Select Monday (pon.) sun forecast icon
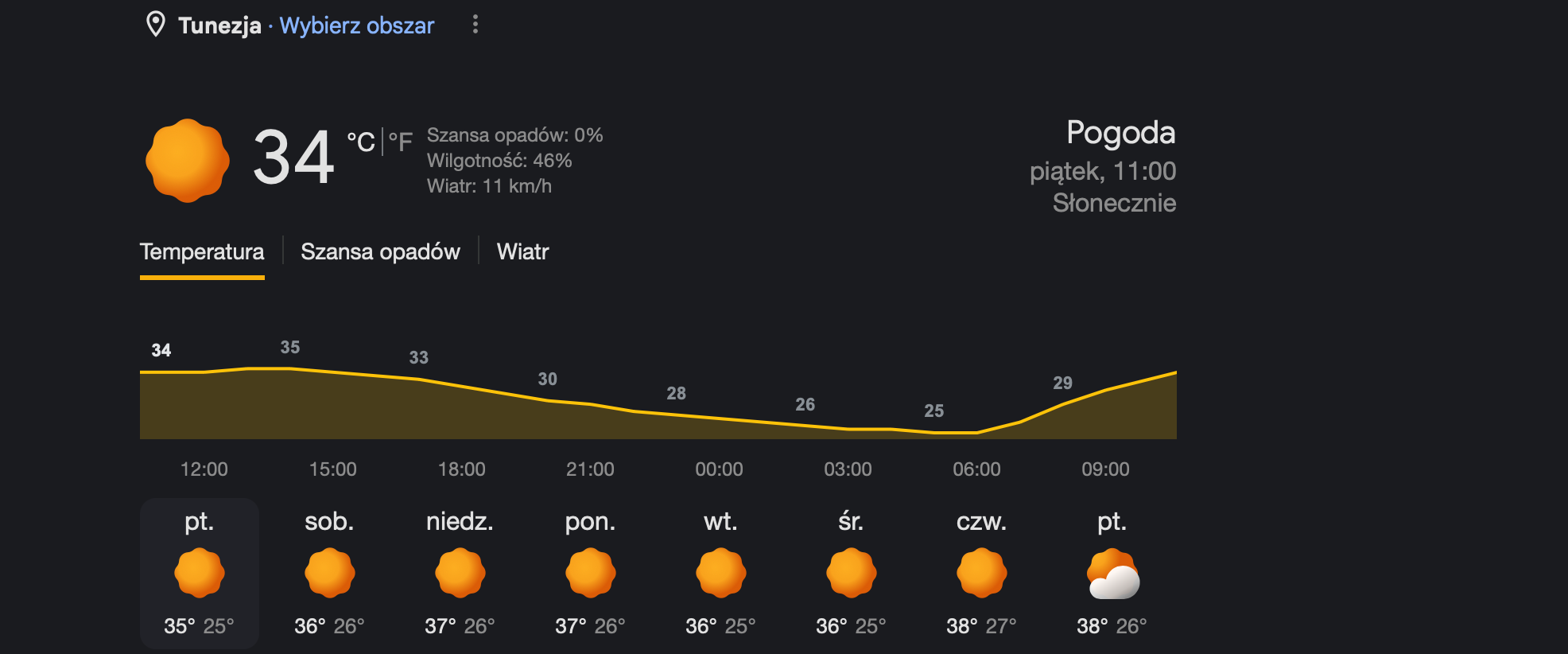The width and height of the screenshot is (1568, 654). pos(591,573)
